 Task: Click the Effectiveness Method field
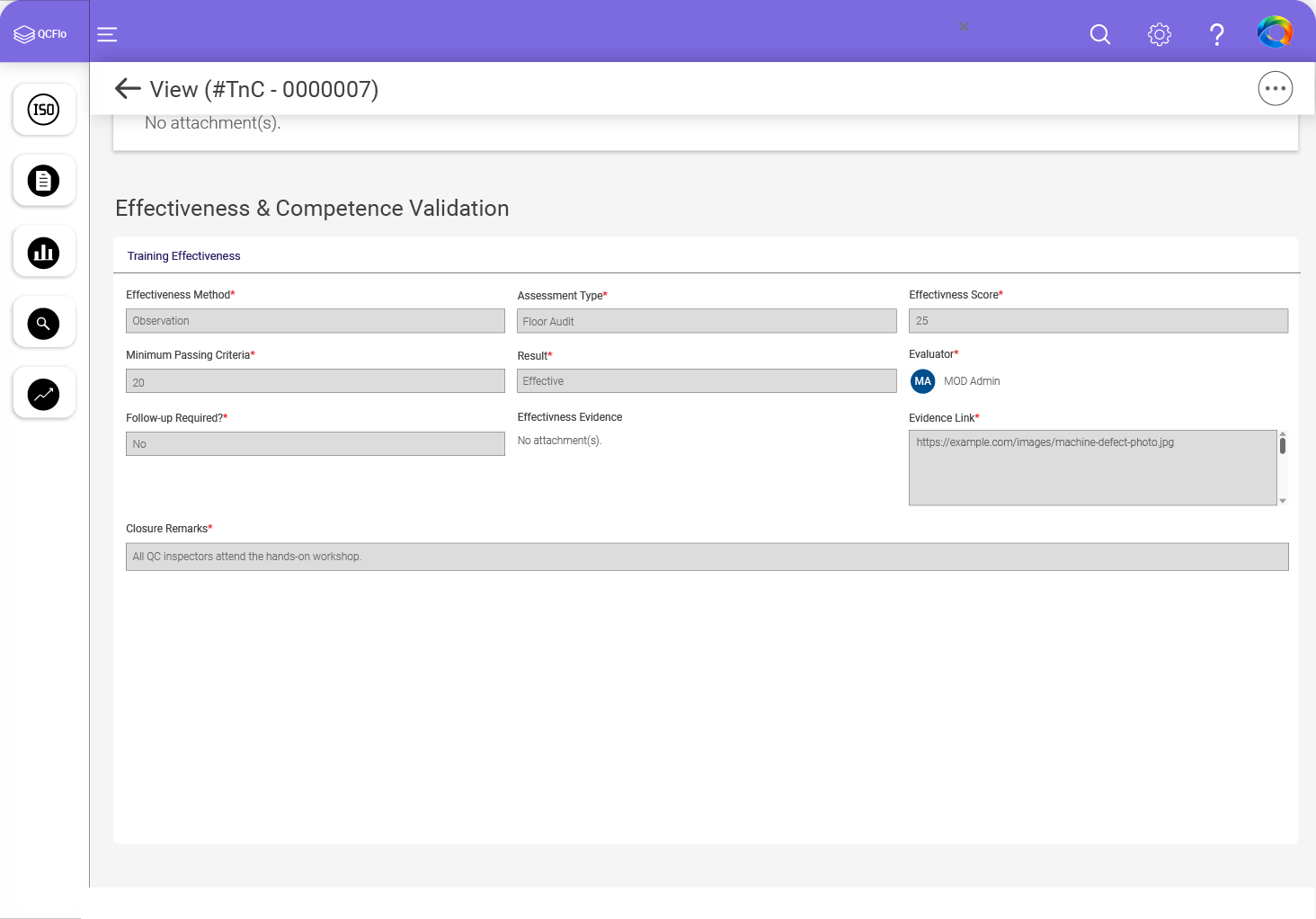(316, 321)
